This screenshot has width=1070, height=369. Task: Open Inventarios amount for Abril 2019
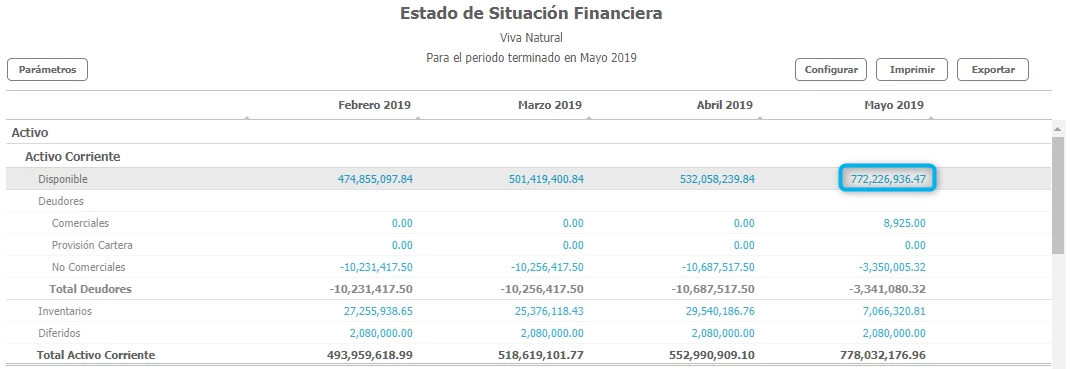click(x=720, y=311)
